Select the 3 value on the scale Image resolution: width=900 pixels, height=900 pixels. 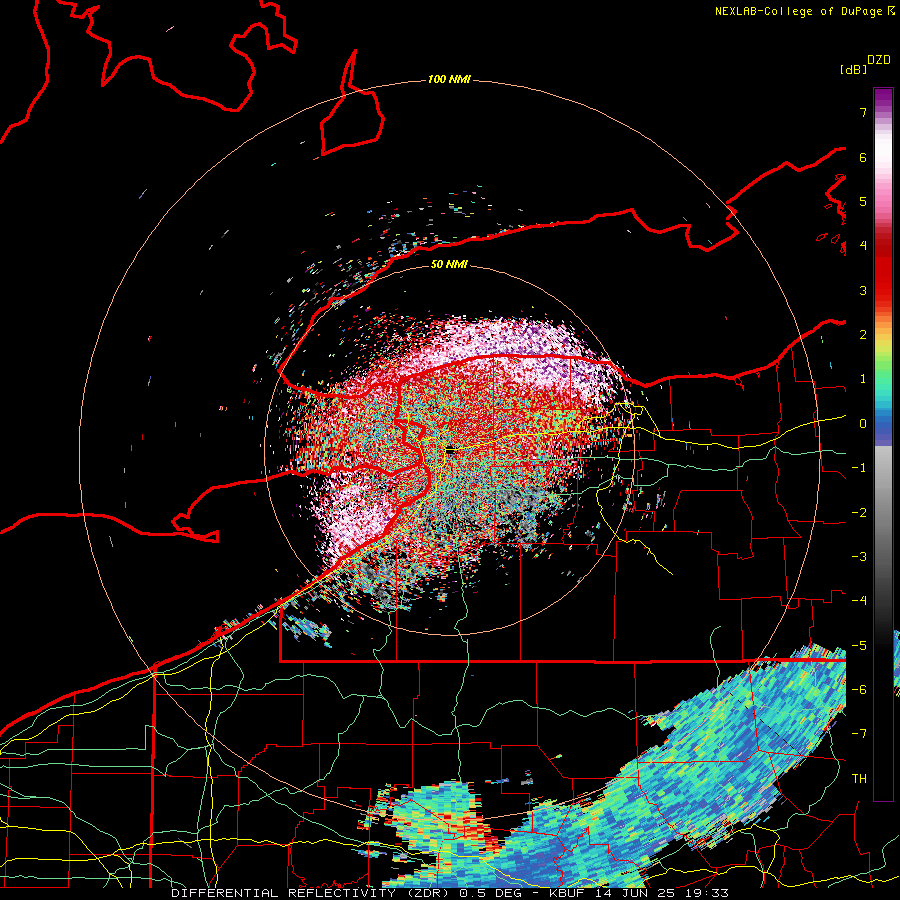(863, 290)
